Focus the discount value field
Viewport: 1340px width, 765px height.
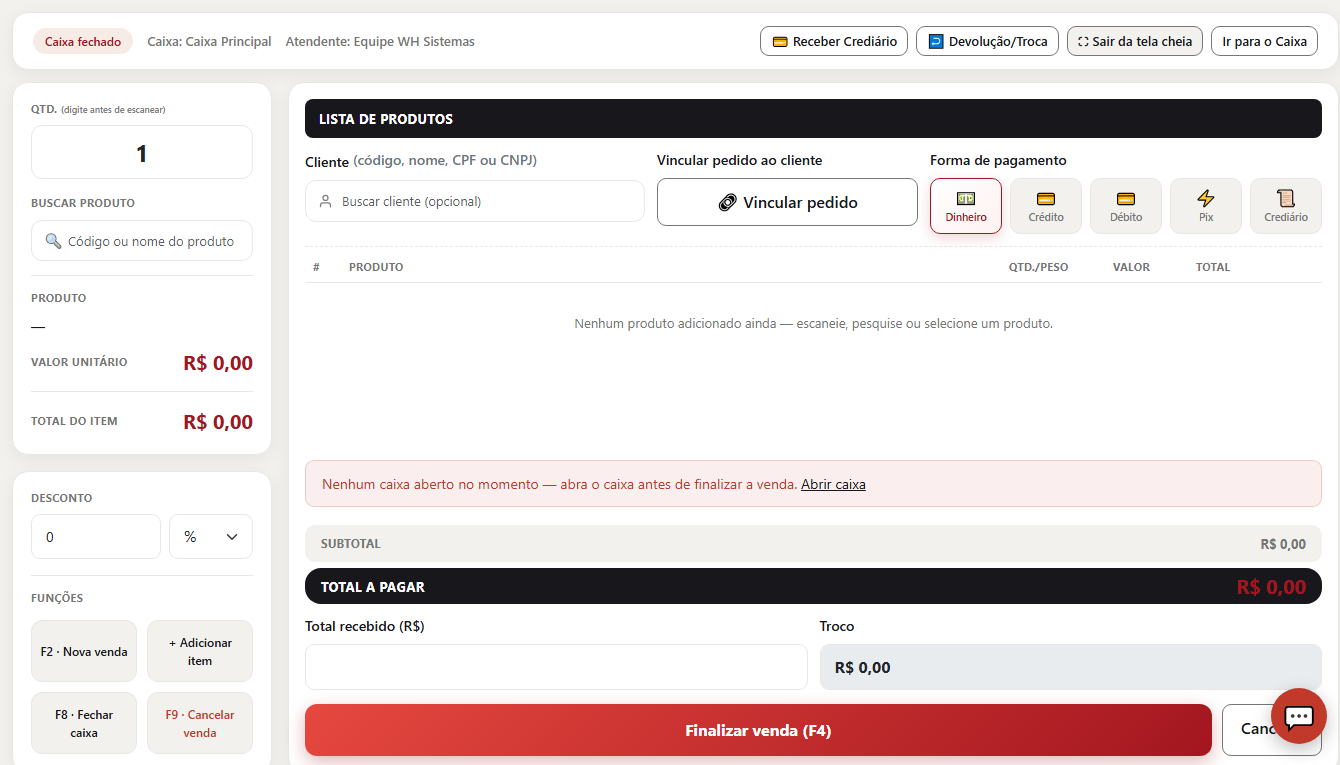coord(96,537)
